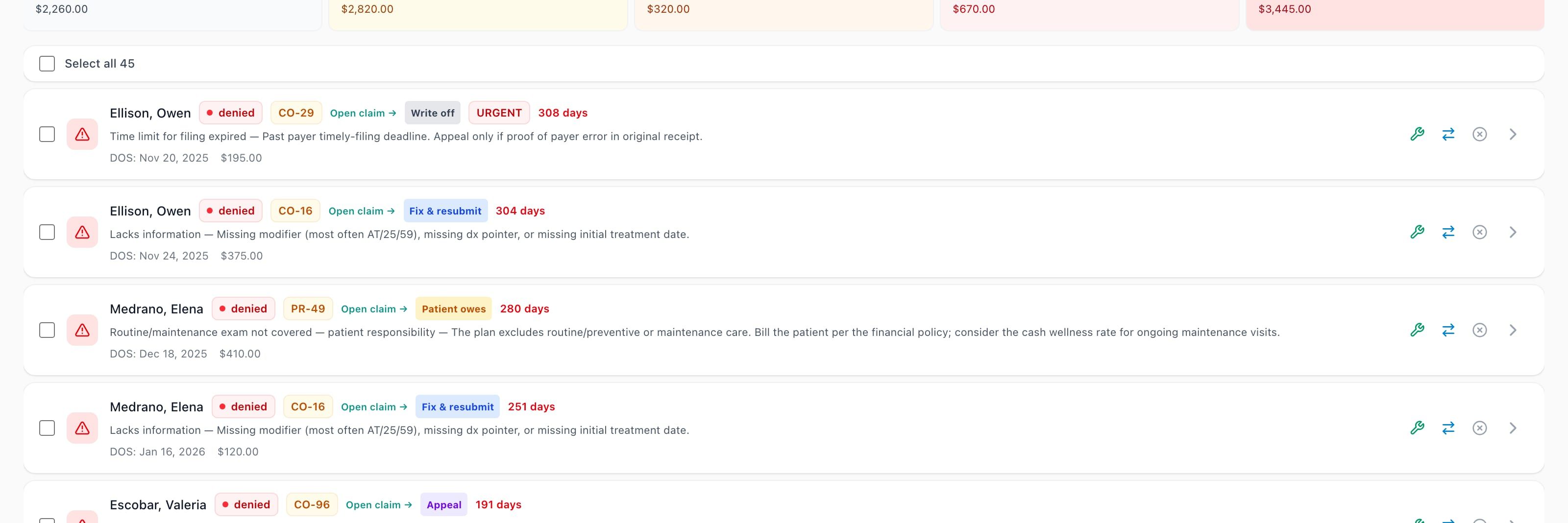
Task: Expand Ellison CO-29 row with chevron
Action: [x=1513, y=134]
